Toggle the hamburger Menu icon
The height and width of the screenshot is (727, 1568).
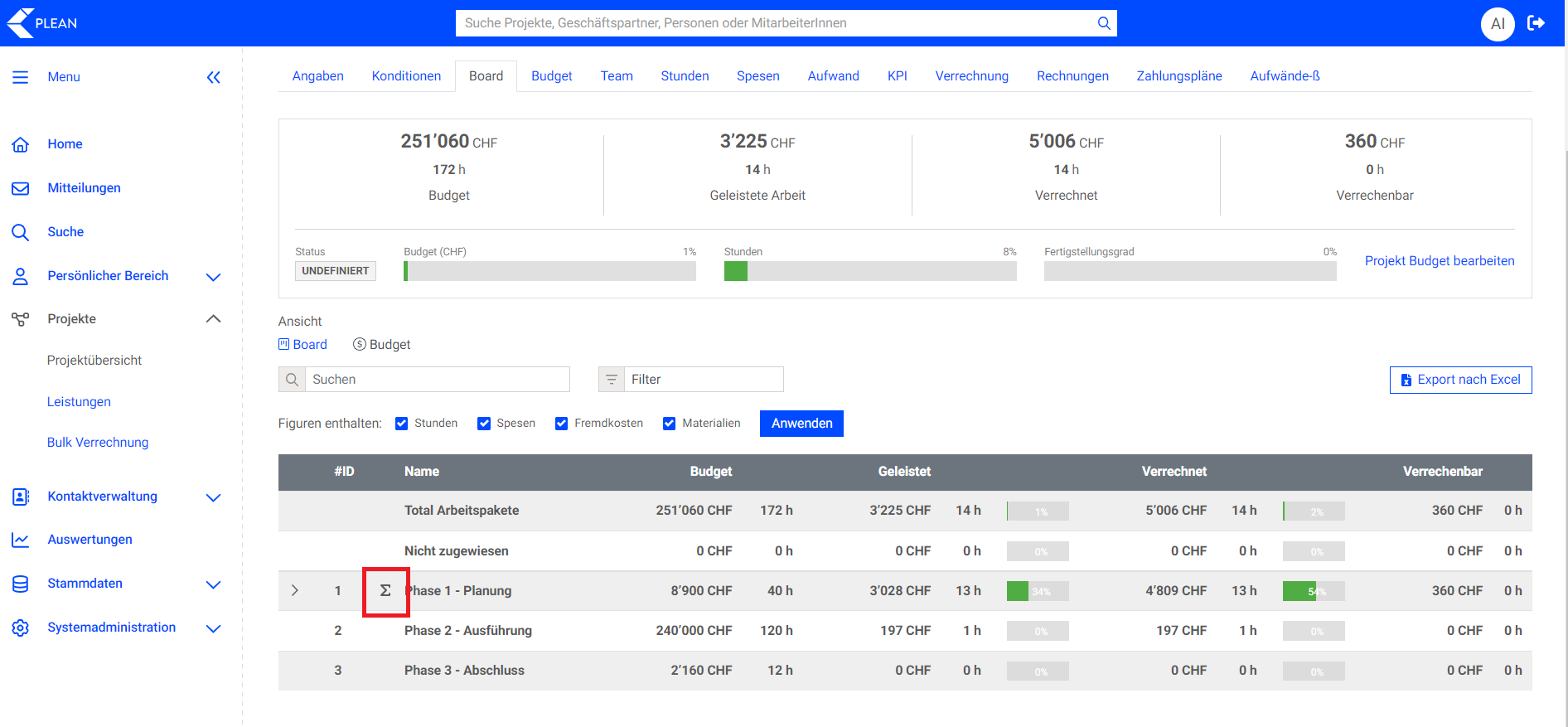pos(21,77)
